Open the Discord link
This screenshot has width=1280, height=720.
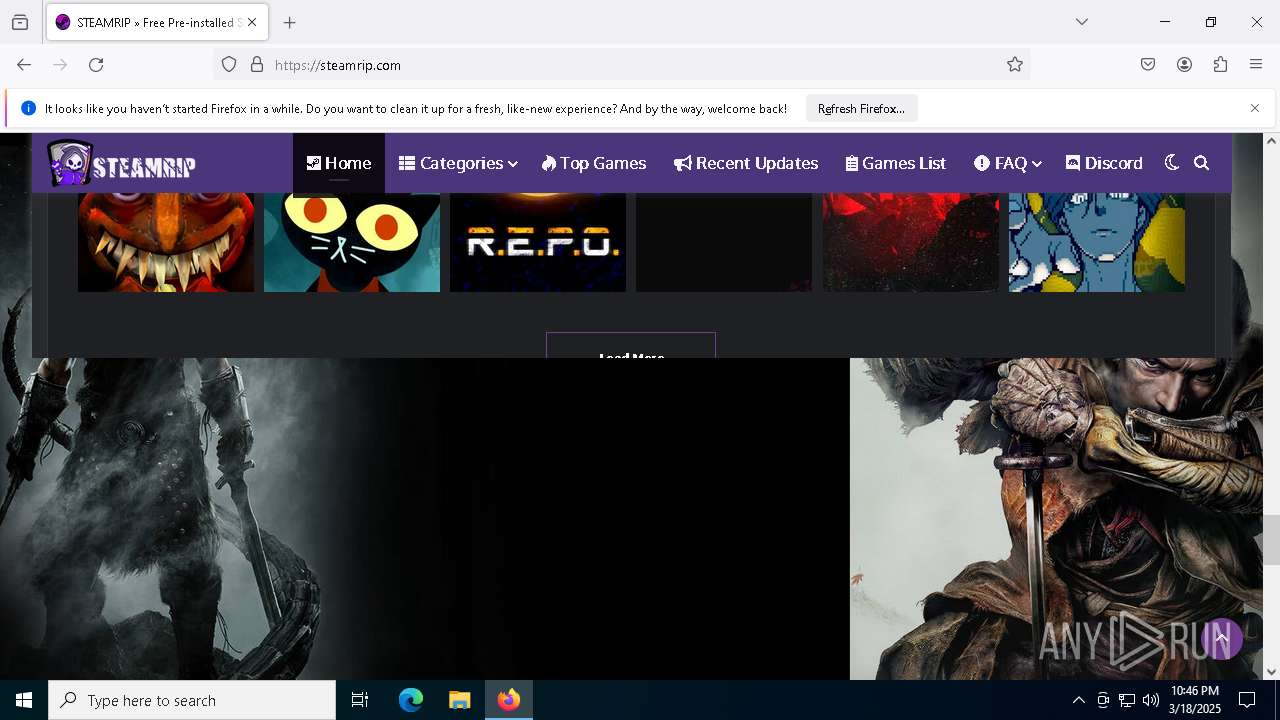click(x=1104, y=163)
